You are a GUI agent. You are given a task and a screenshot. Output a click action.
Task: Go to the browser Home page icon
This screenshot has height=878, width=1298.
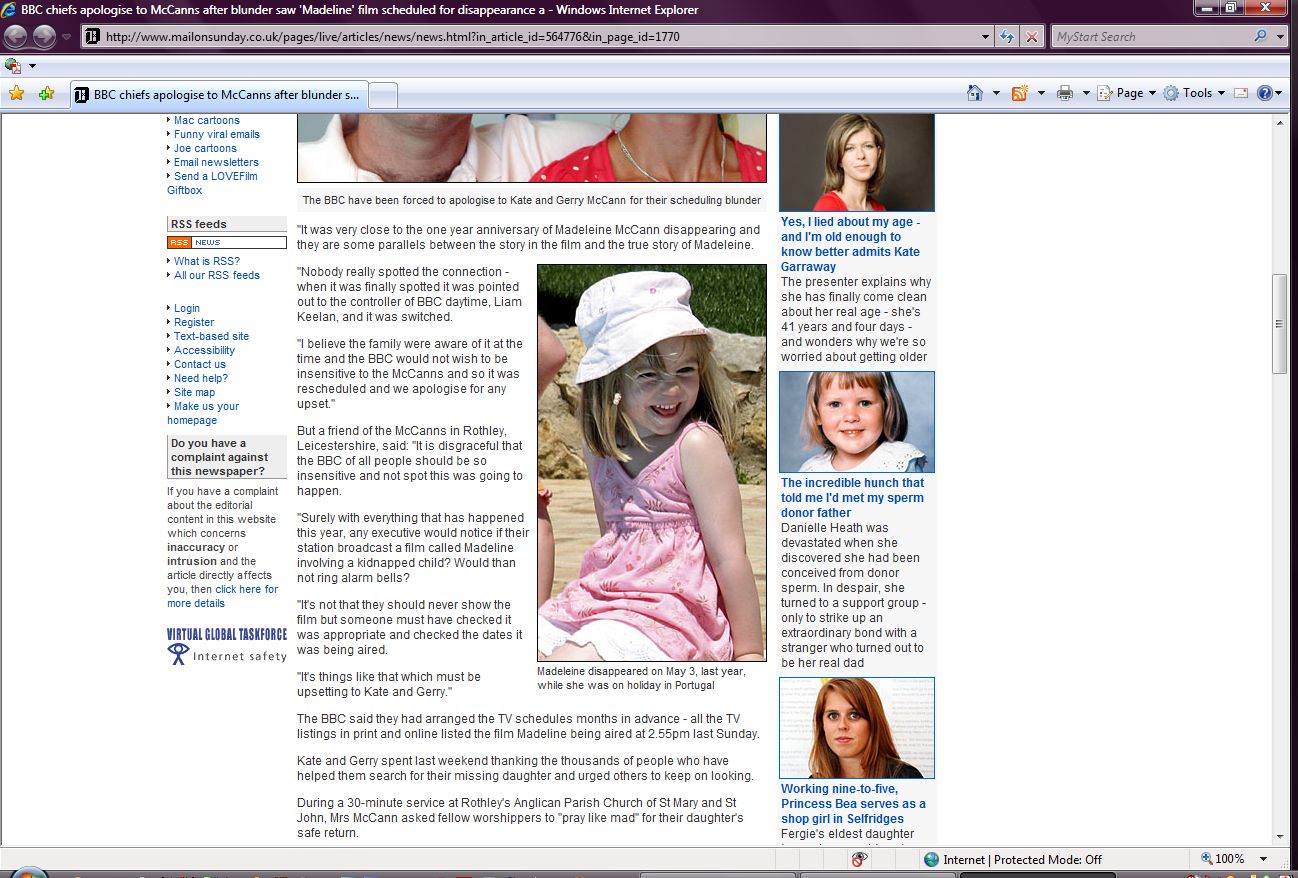(x=975, y=93)
